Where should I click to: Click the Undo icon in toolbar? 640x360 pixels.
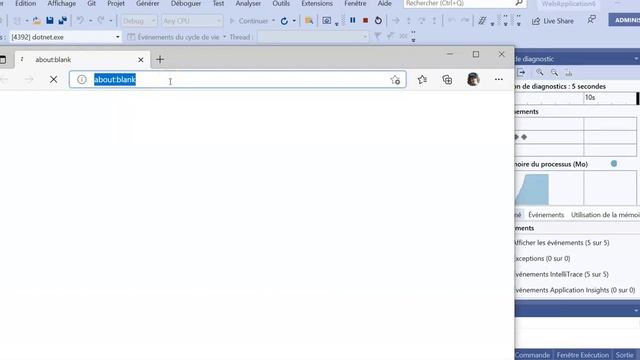click(80, 20)
